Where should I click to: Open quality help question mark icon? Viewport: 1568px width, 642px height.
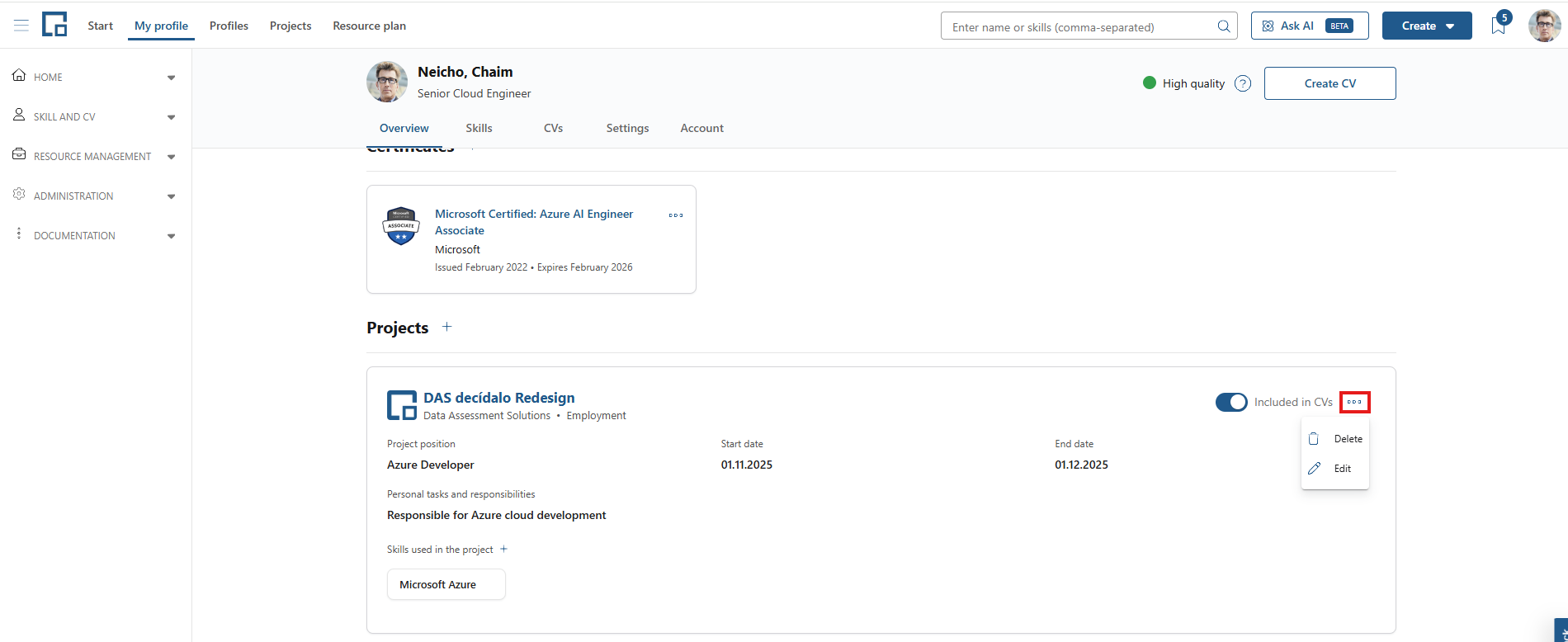point(1243,83)
